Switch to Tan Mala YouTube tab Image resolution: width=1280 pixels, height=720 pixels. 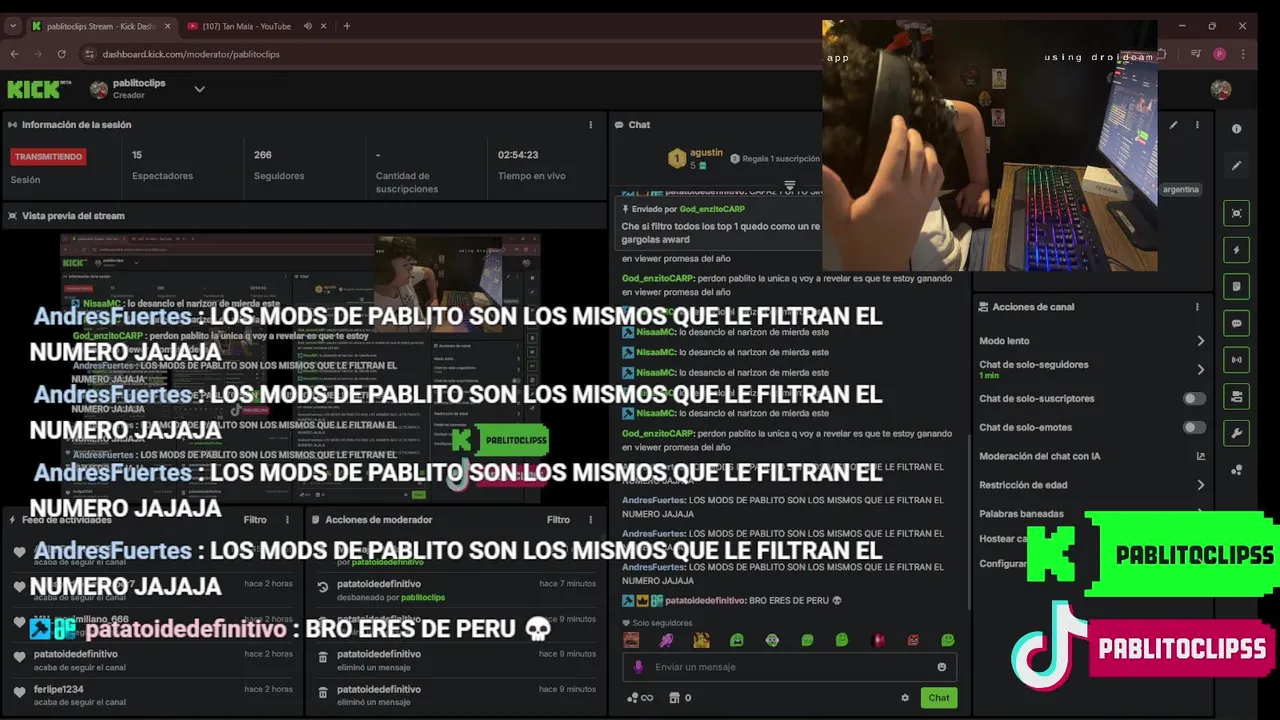[245, 26]
